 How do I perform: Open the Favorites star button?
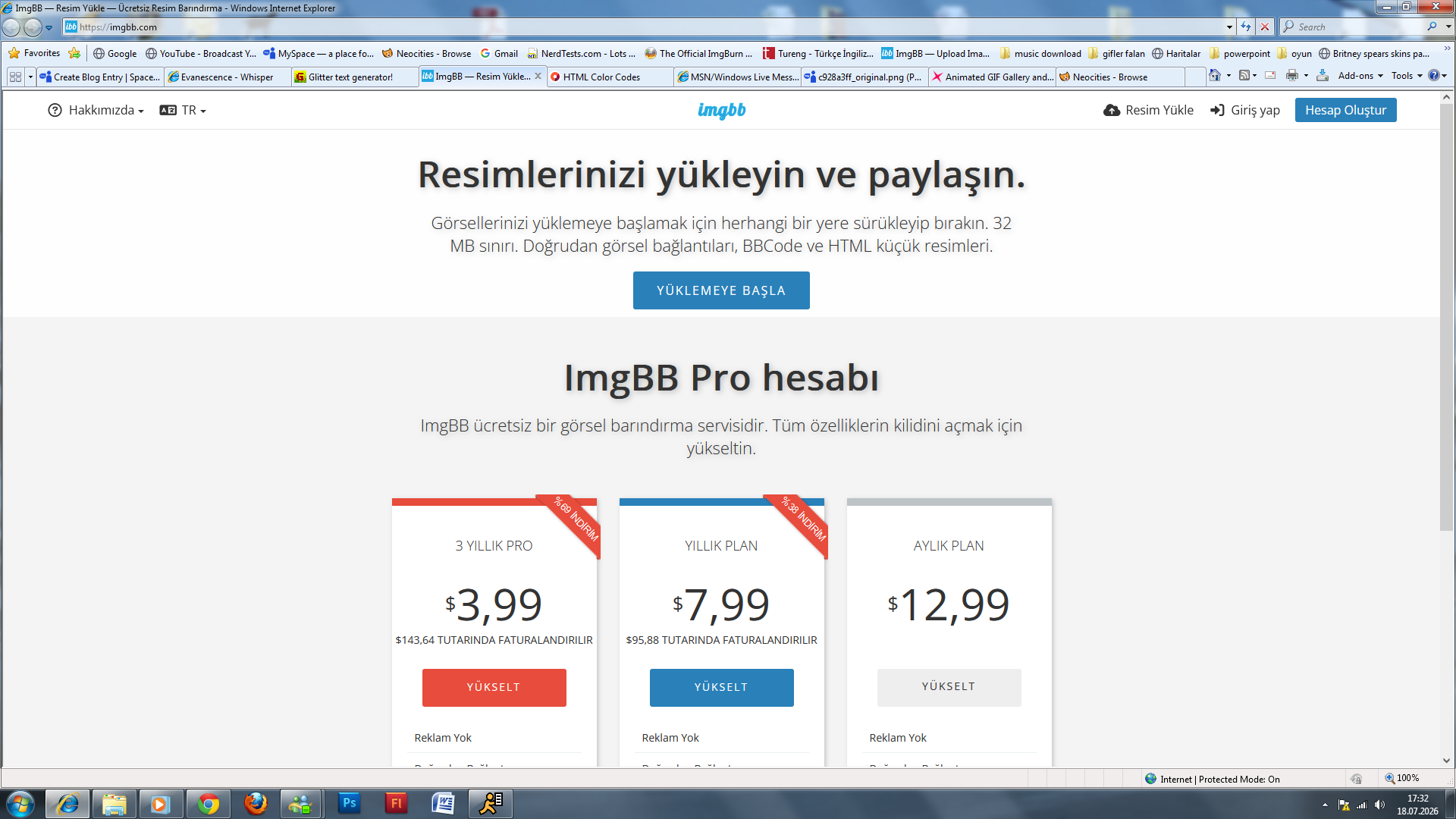tap(33, 53)
